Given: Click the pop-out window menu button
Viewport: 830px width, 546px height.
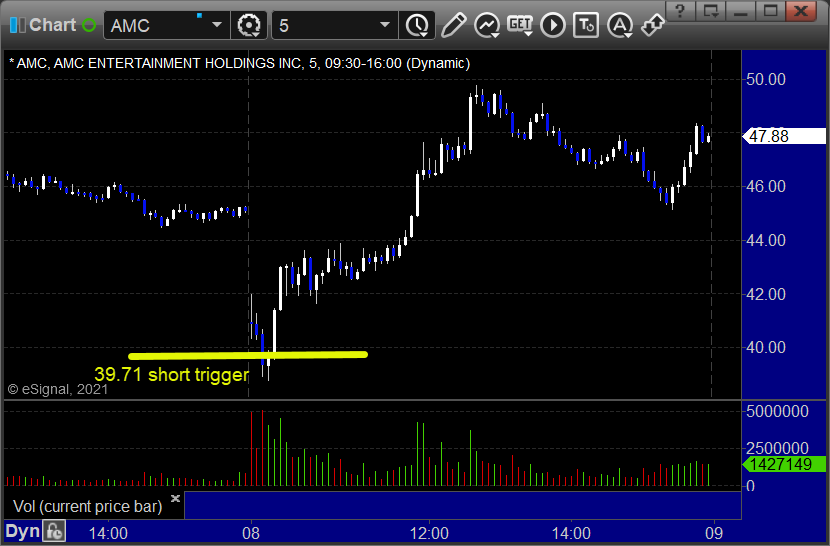Looking at the screenshot, I should pyautogui.click(x=710, y=11).
